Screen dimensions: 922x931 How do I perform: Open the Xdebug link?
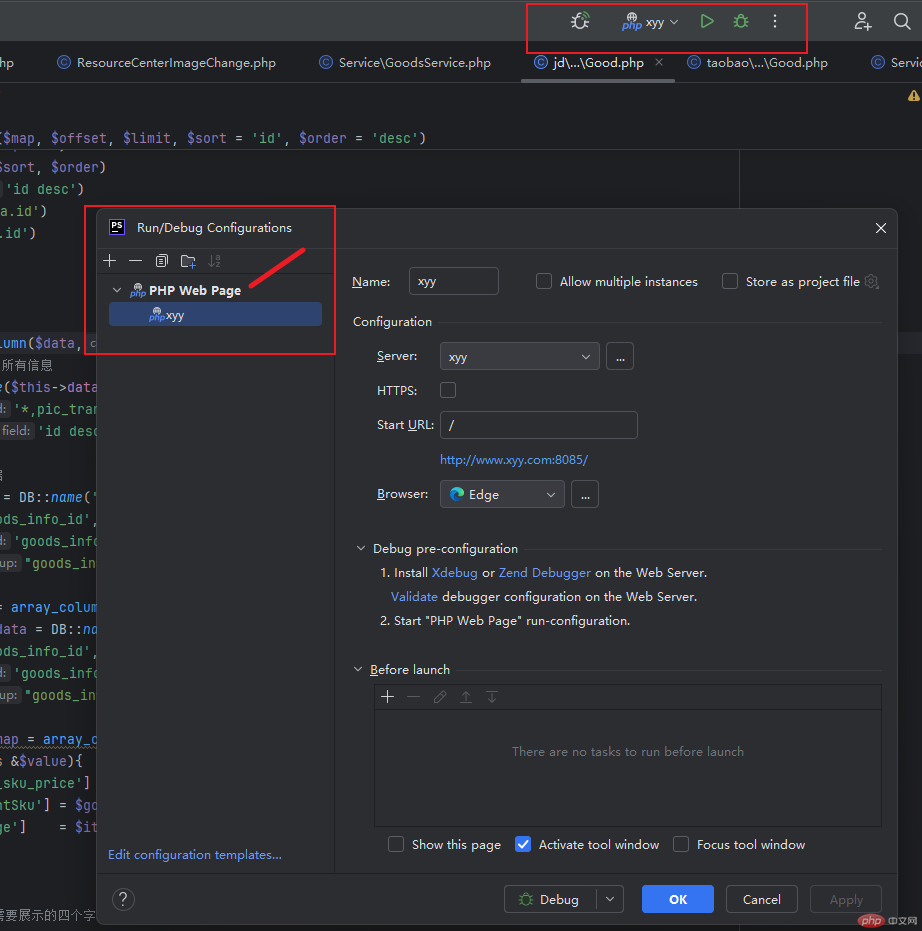pos(454,573)
